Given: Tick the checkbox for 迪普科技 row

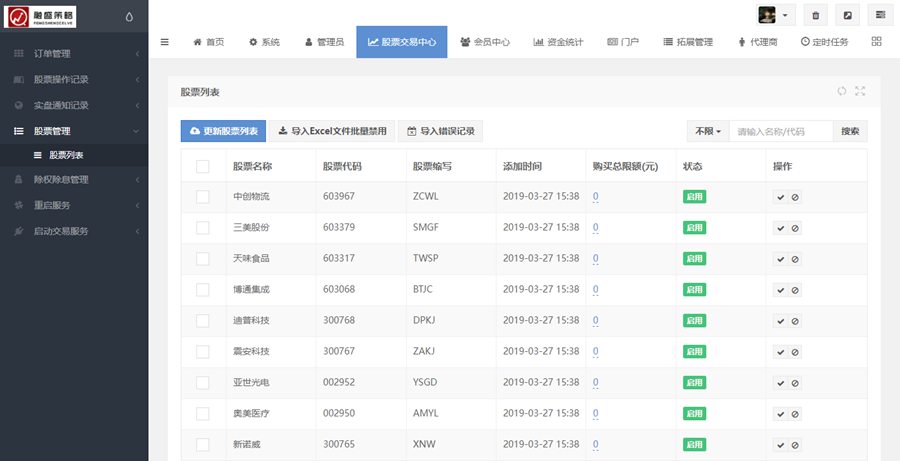Looking at the screenshot, I should pos(203,321).
